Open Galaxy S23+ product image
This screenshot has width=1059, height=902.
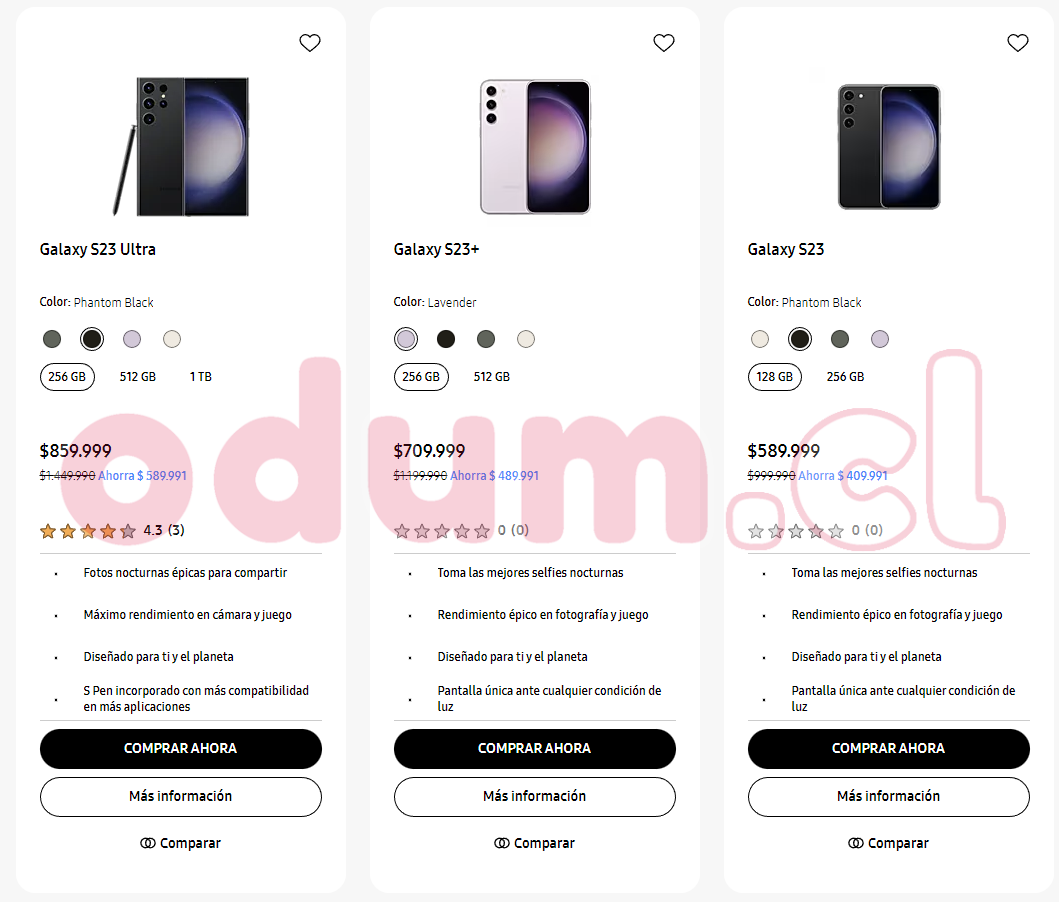(x=535, y=147)
